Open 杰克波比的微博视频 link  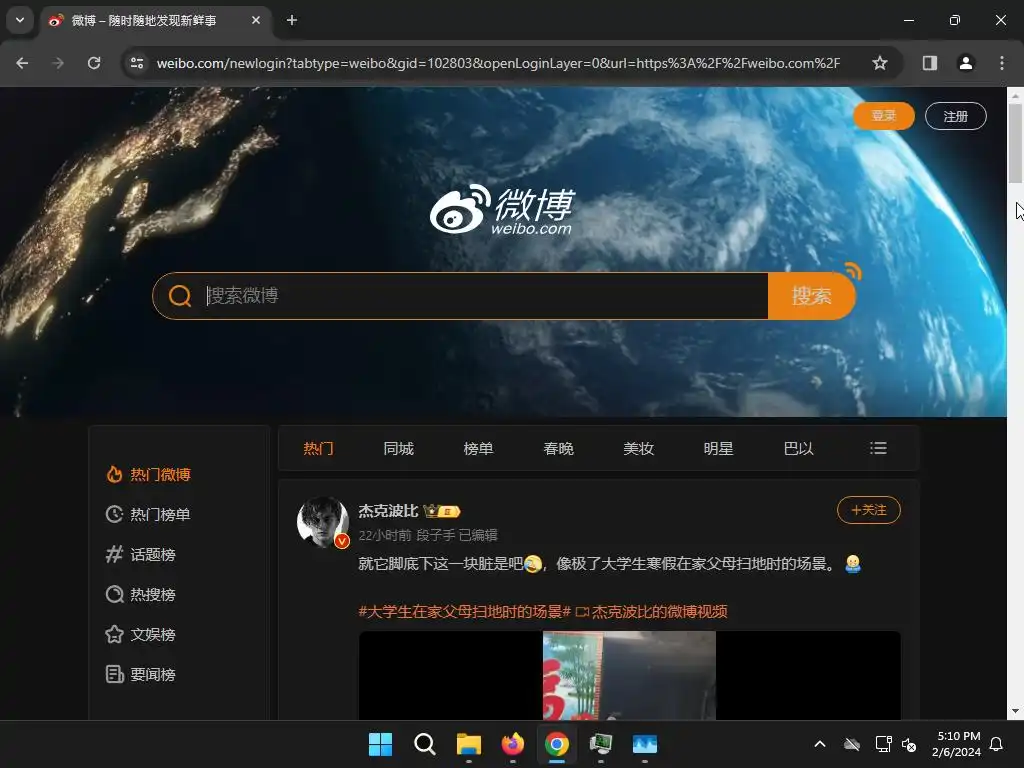click(x=652, y=612)
